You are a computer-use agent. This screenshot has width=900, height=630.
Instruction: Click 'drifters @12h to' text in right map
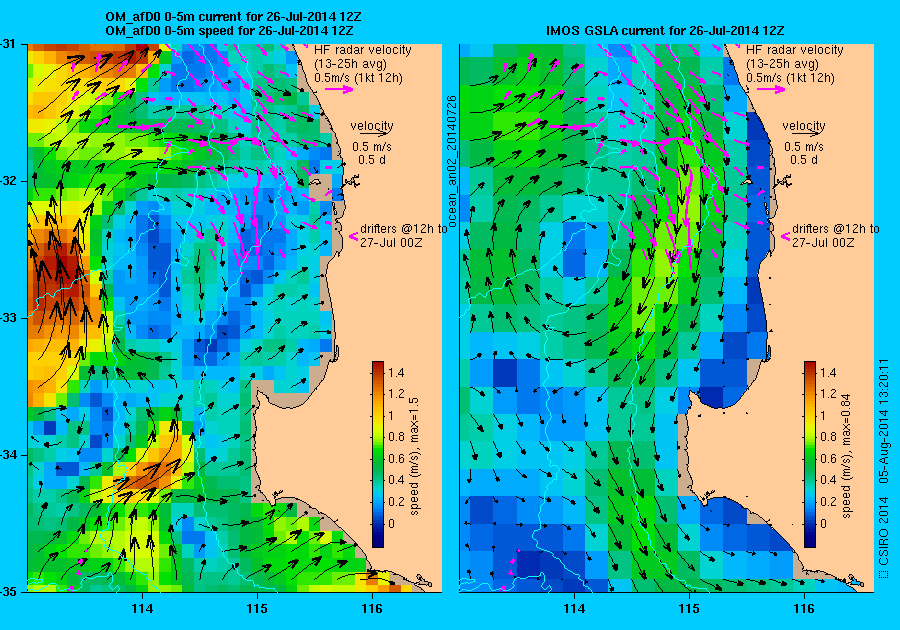pos(836,228)
